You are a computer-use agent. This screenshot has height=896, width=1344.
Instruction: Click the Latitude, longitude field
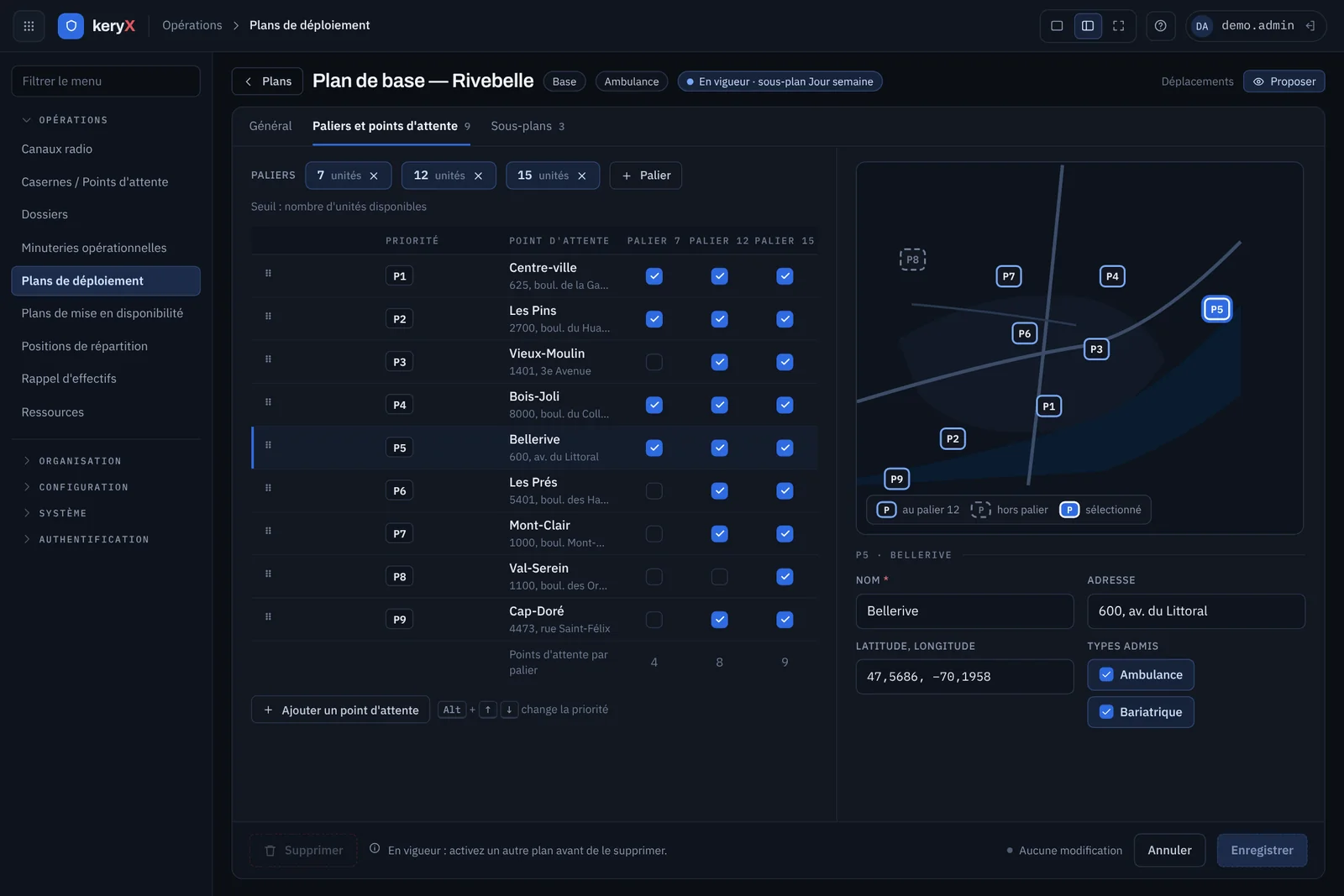964,677
